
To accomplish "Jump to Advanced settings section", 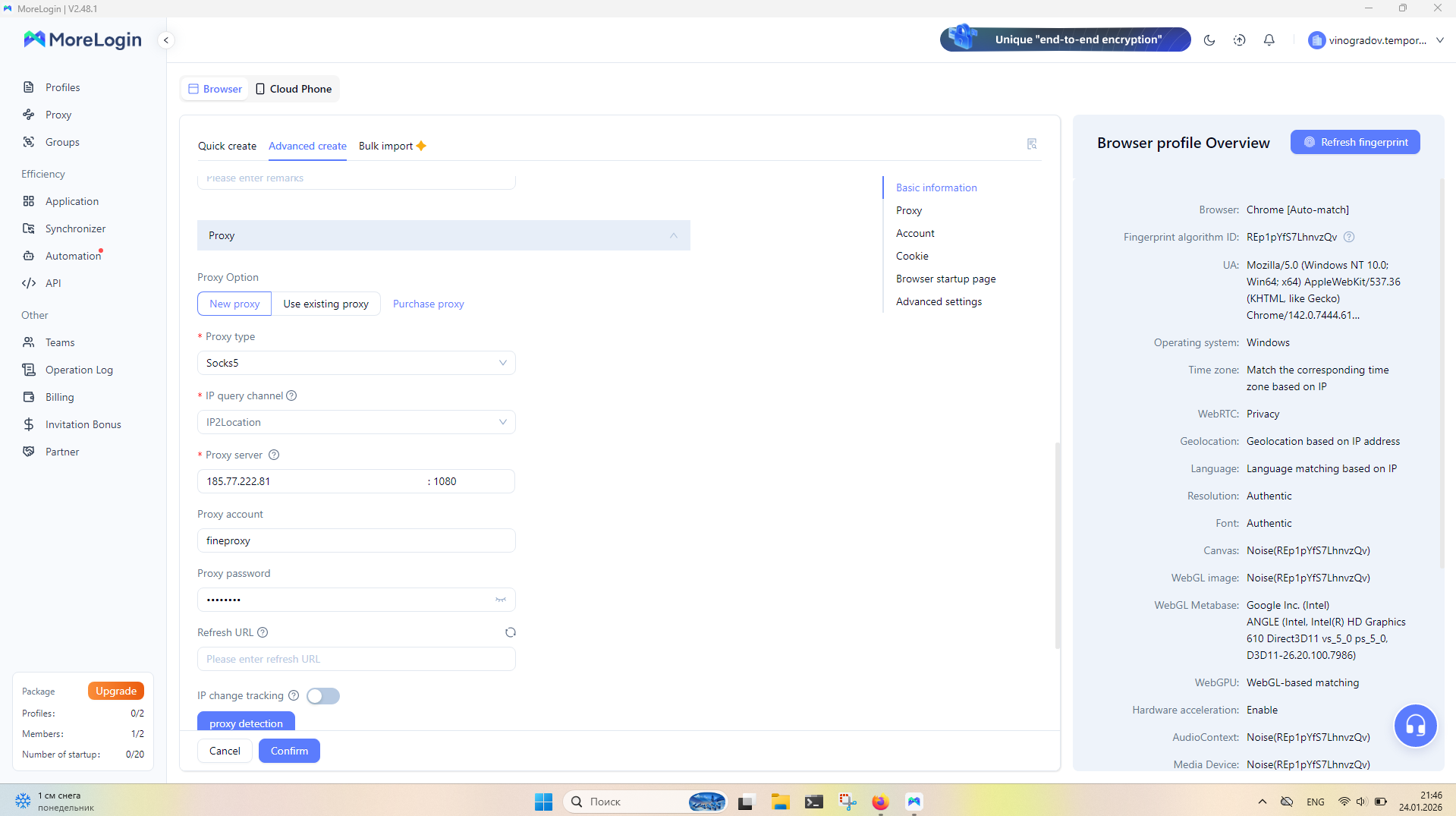I will click(x=939, y=301).
